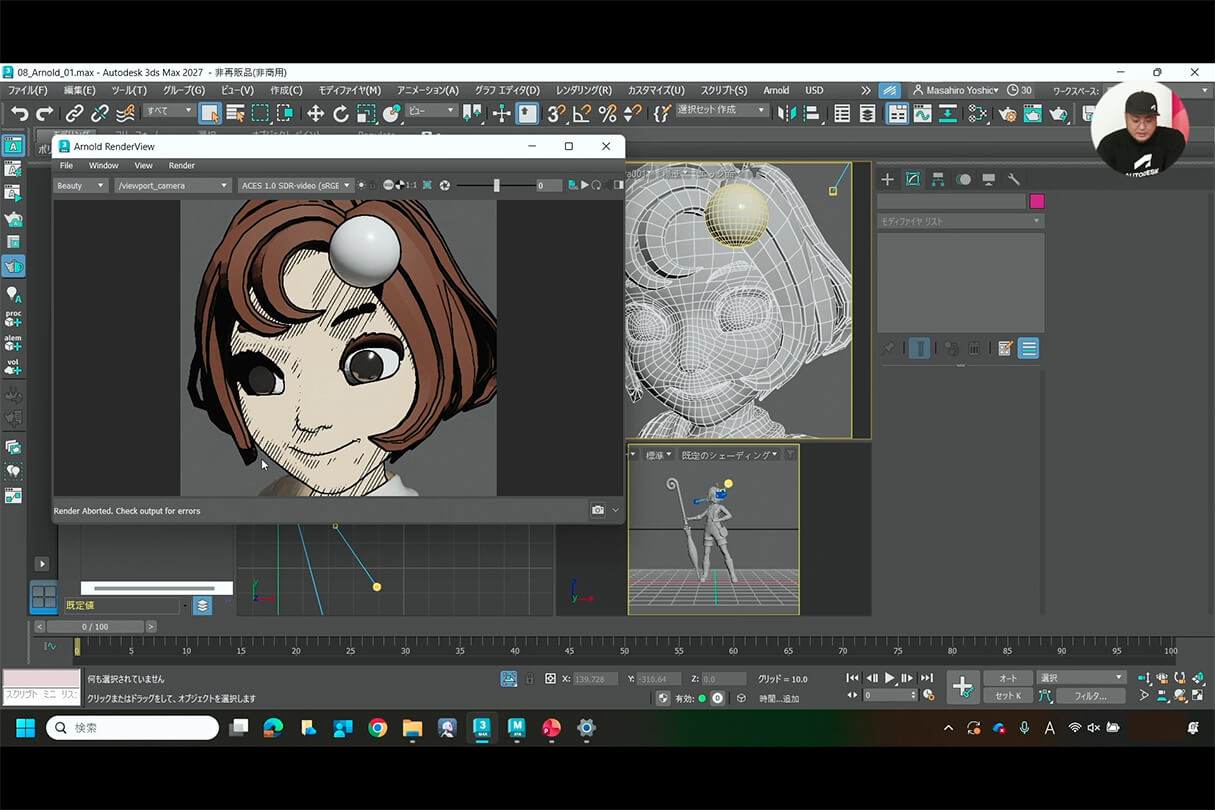Click the magenta object color swatch
Viewport: 1215px width, 810px height.
[x=1037, y=201]
